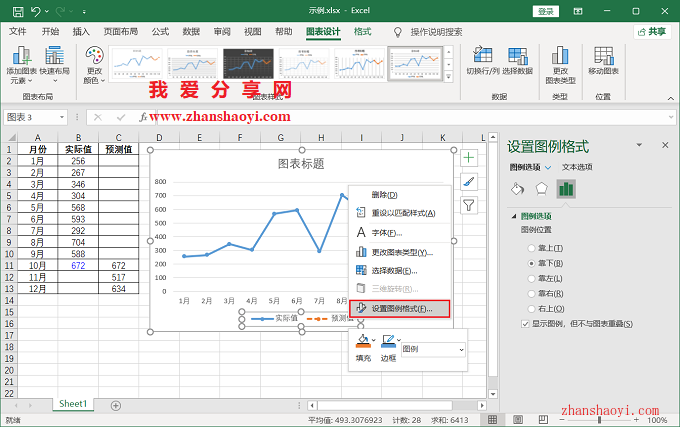Toggle show legend without overlapping chart checkbox
The width and height of the screenshot is (680, 427).
(525, 324)
